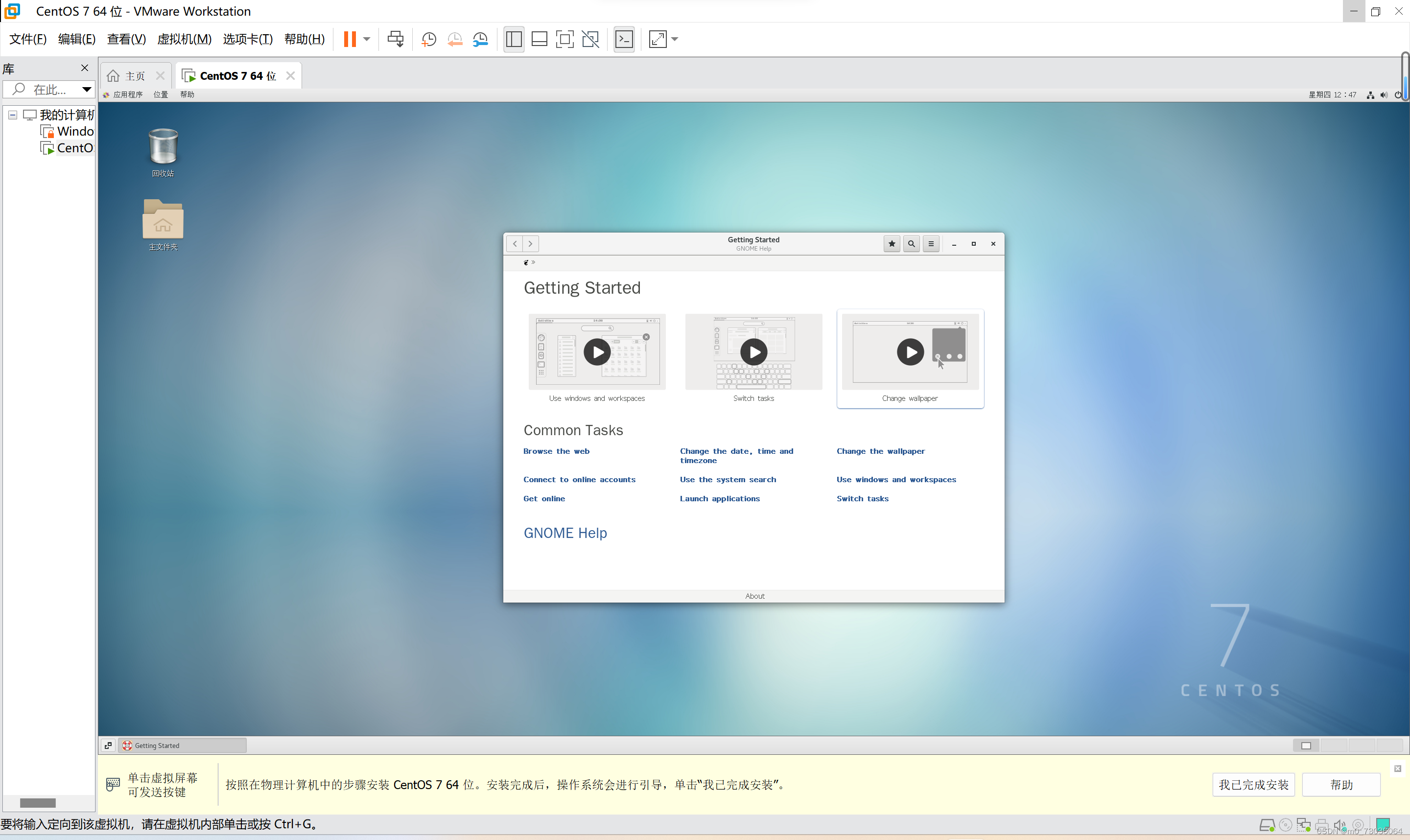The image size is (1410, 840).
Task: Open the snapshot manager icon
Action: pos(481,39)
